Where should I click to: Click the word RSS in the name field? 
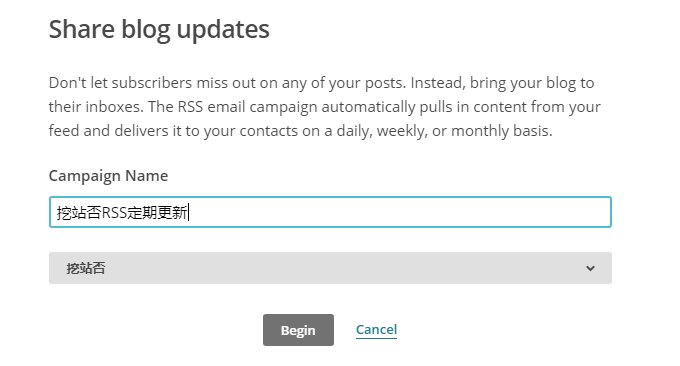click(114, 212)
